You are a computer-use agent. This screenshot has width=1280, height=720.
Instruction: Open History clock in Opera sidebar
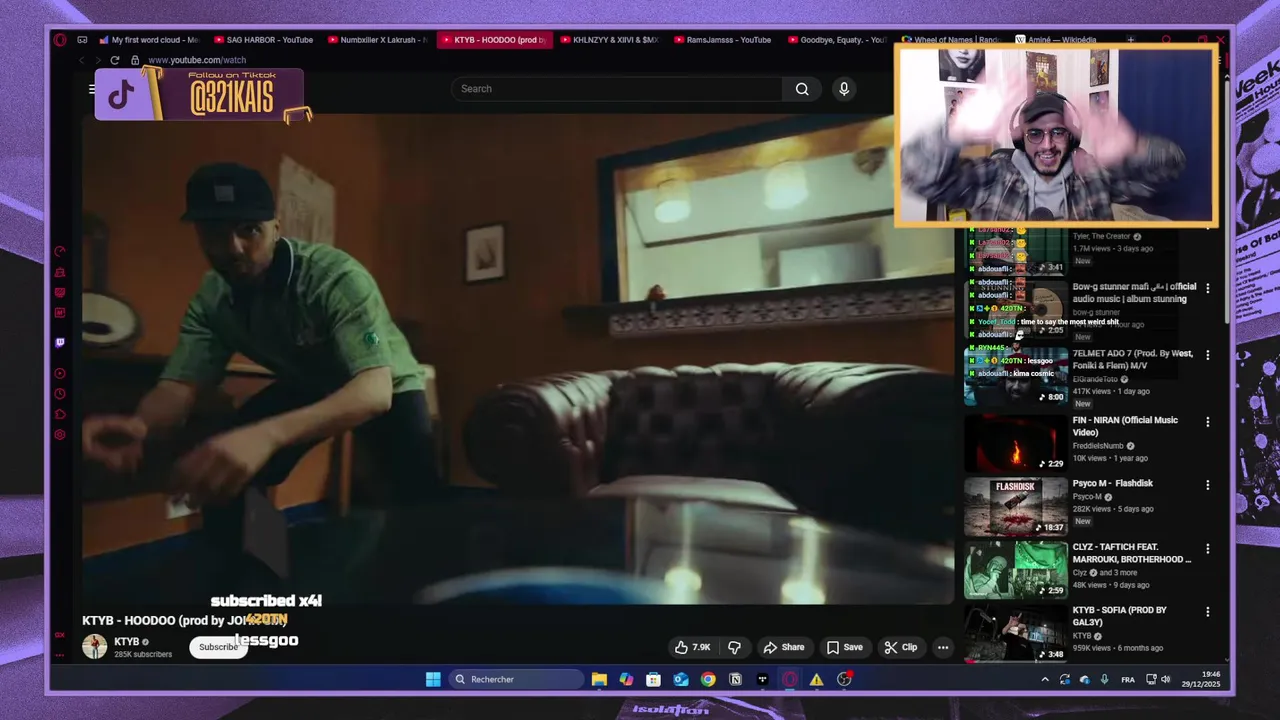[60, 394]
